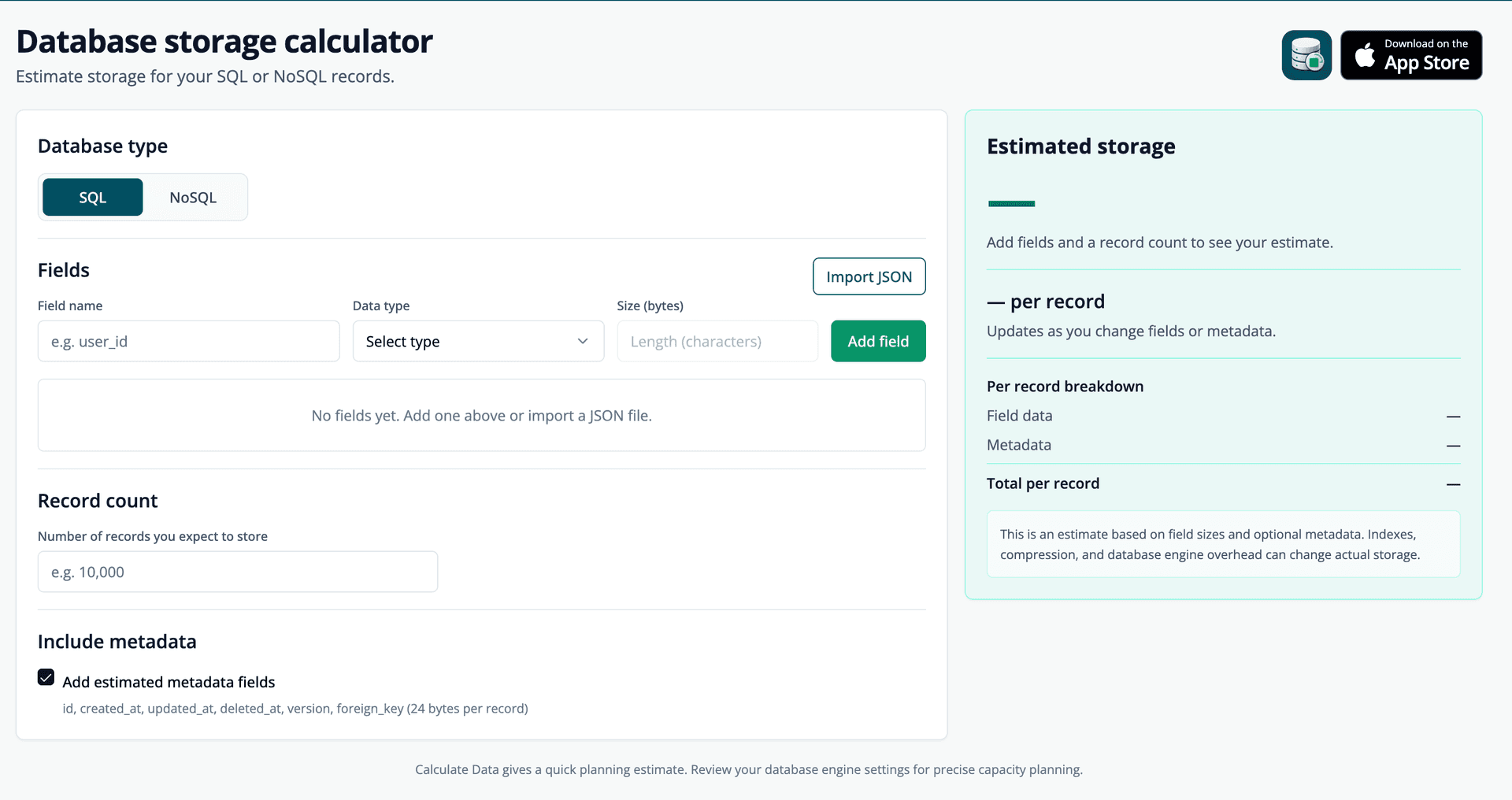Open the Download on the App Store badge
The height and width of the screenshot is (800, 1512).
pos(1411,55)
